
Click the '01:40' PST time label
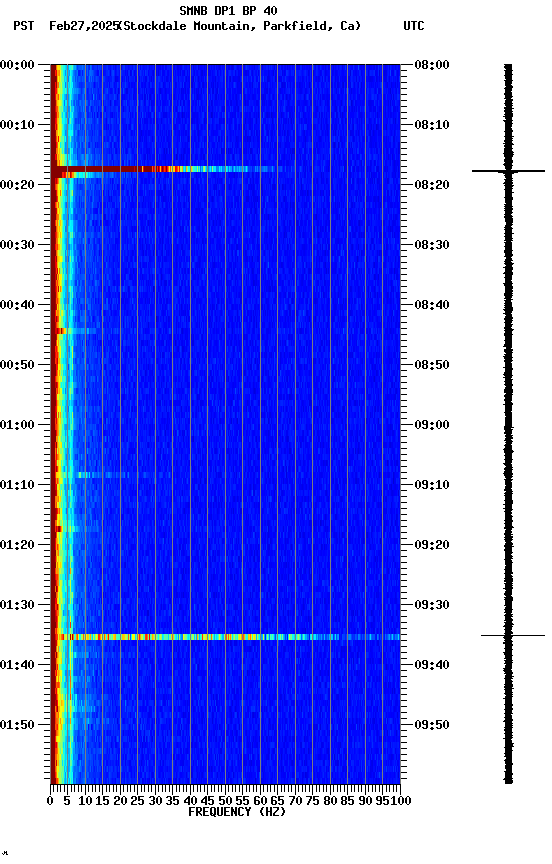tap(17, 666)
